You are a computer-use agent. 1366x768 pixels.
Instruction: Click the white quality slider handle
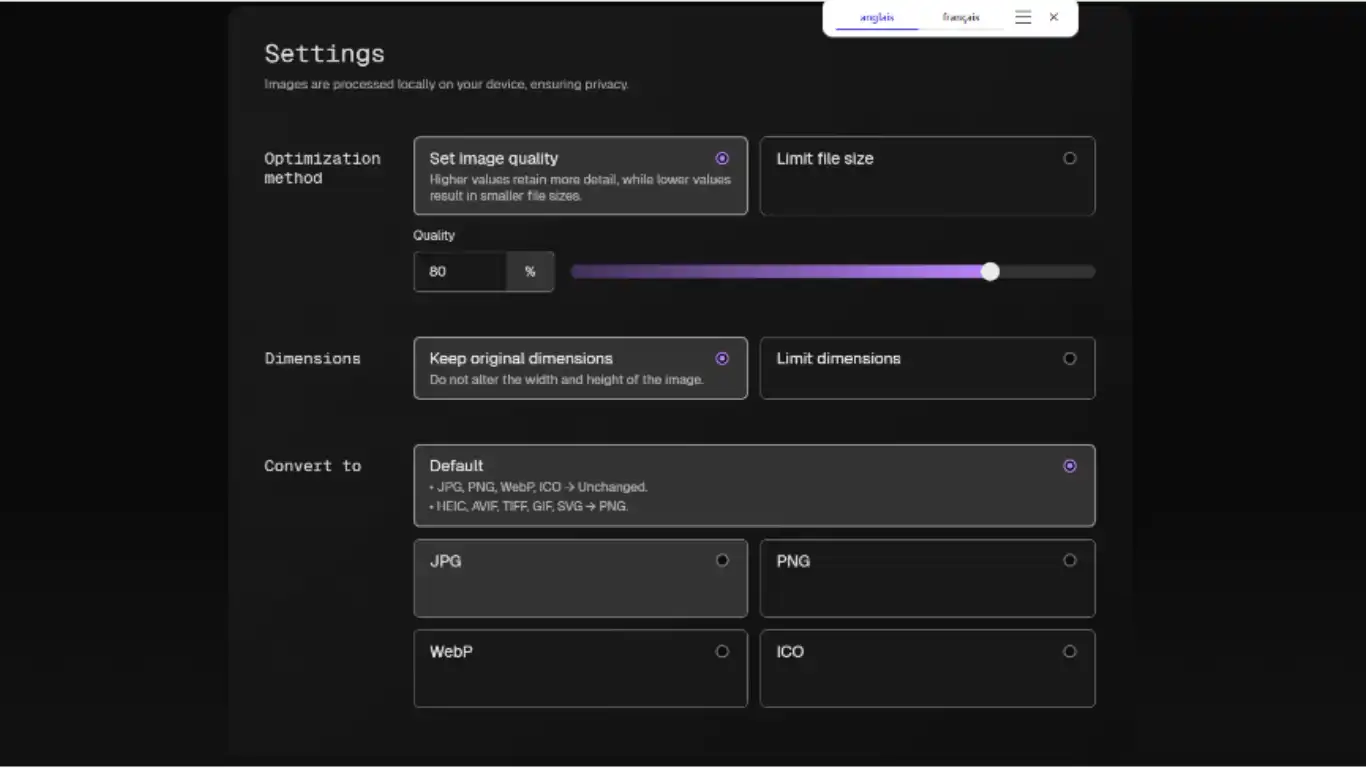click(x=990, y=271)
